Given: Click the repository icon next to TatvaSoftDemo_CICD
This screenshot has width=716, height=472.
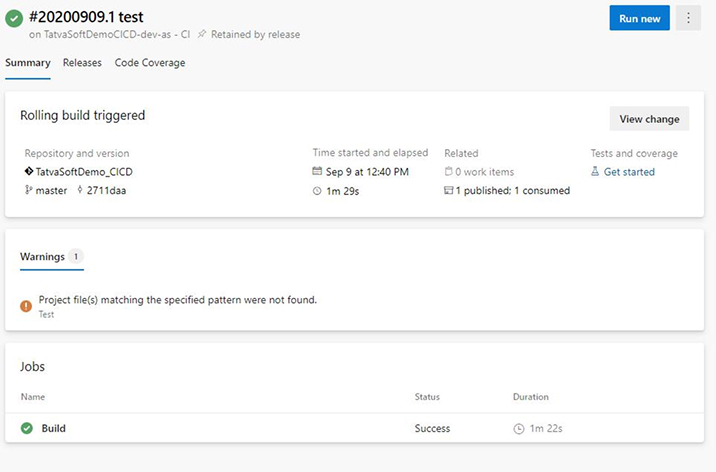Looking at the screenshot, I should 28,172.
